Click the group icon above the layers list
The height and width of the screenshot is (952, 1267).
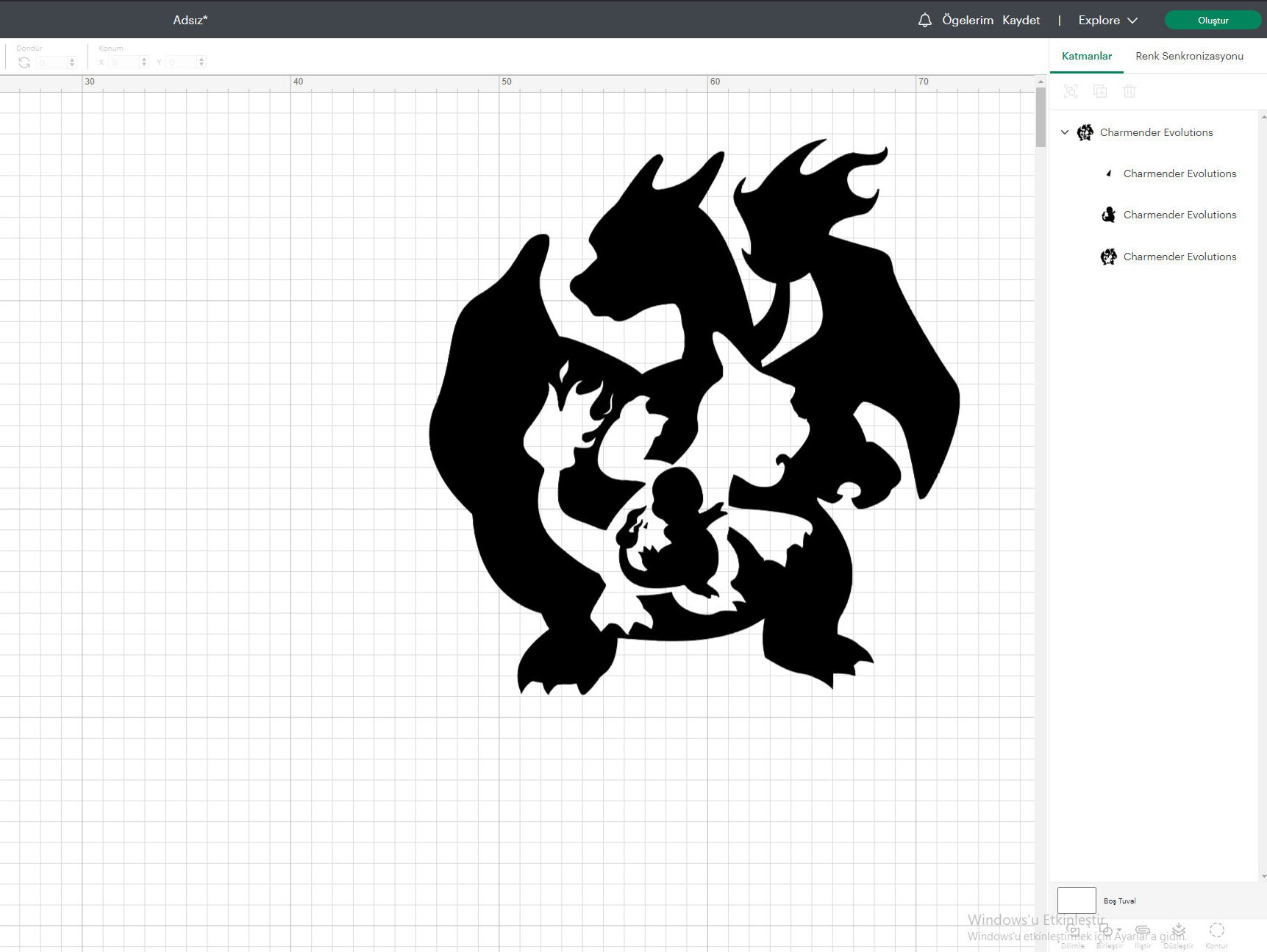pos(1071,90)
